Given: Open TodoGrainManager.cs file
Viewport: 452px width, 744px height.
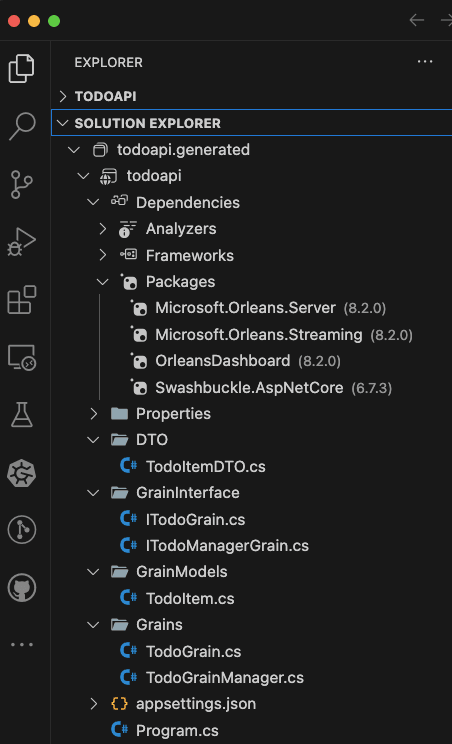Looking at the screenshot, I should [225, 678].
